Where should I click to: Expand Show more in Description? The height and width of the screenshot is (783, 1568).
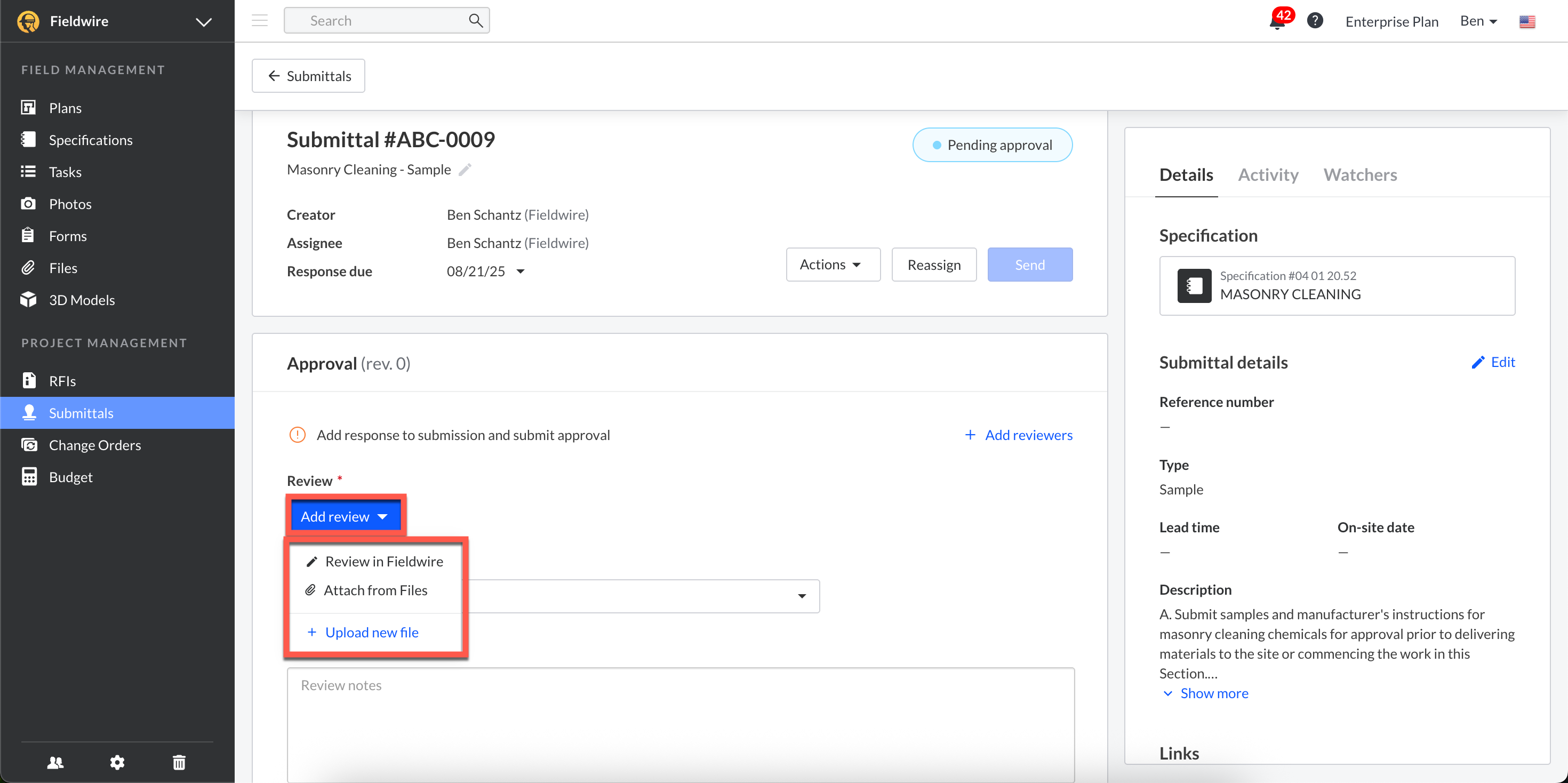[x=1214, y=693]
